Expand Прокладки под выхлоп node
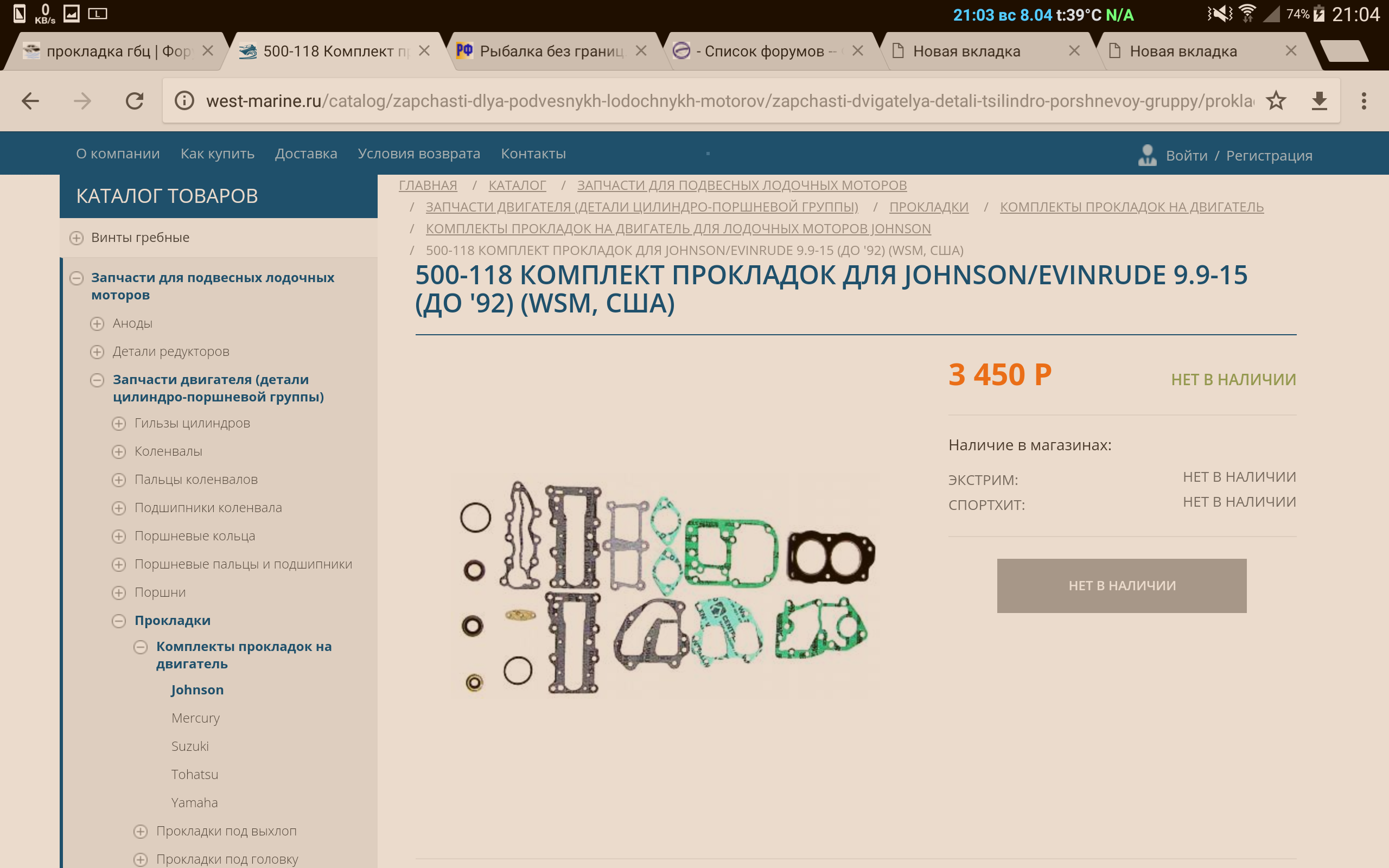 point(141,831)
